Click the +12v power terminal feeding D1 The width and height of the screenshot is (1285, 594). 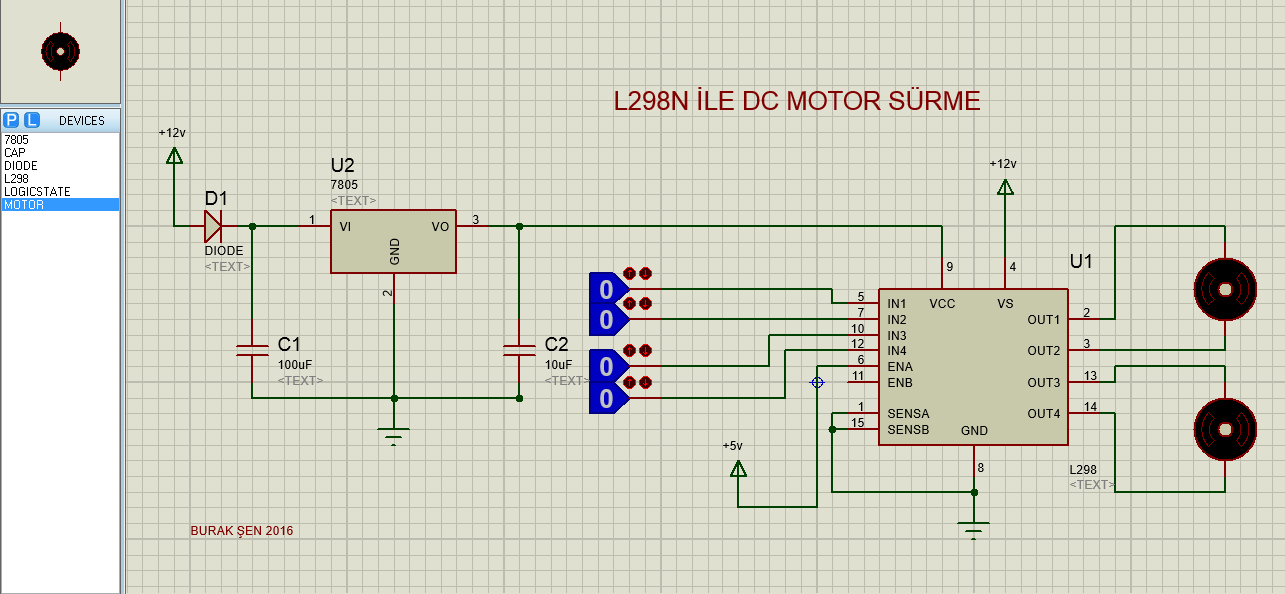click(x=174, y=155)
